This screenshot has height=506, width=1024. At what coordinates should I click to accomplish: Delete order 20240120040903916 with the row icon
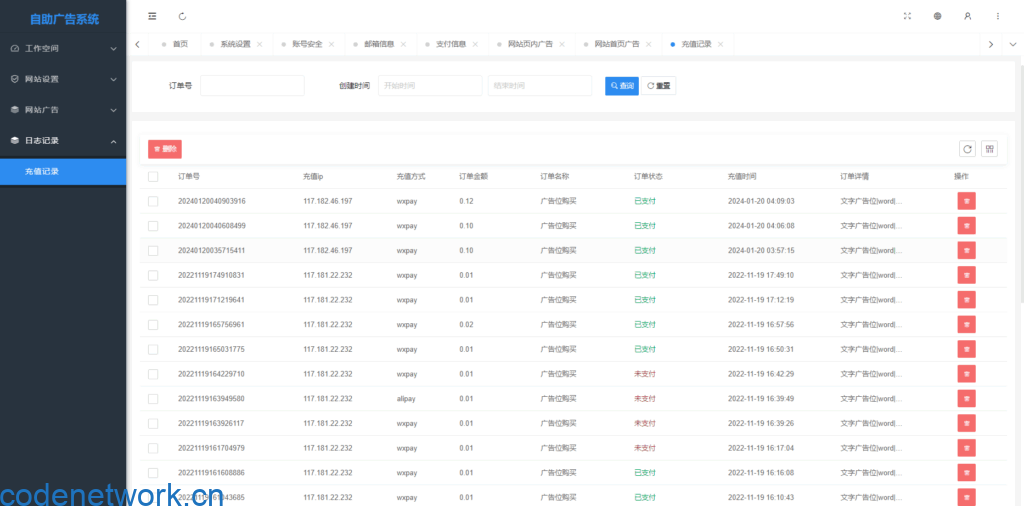[x=966, y=201]
